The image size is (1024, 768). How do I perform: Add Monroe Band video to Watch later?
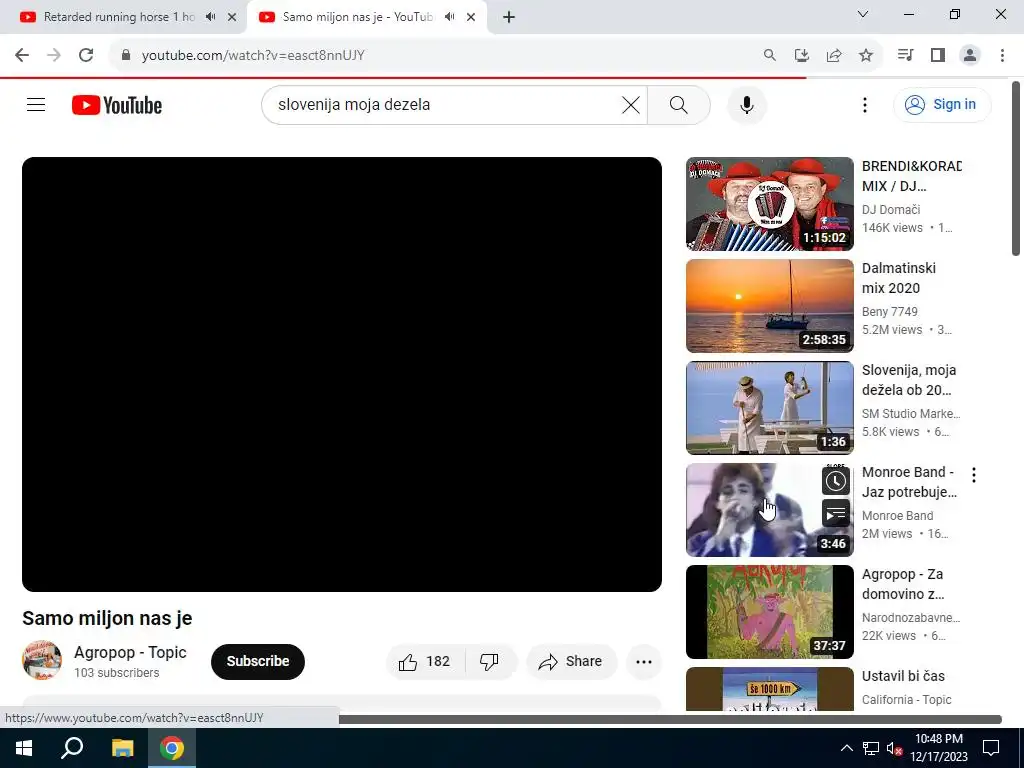pyautogui.click(x=835, y=481)
